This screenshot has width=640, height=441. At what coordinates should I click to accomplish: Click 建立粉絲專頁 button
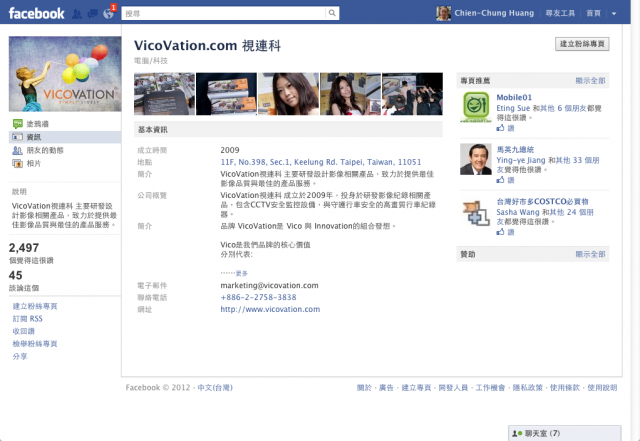pyautogui.click(x=582, y=44)
